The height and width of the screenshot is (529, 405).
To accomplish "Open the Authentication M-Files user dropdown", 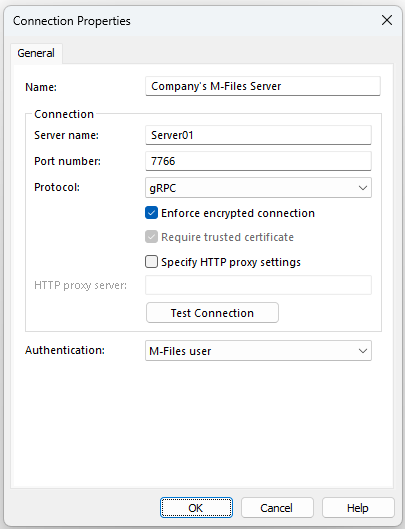I will tap(259, 351).
